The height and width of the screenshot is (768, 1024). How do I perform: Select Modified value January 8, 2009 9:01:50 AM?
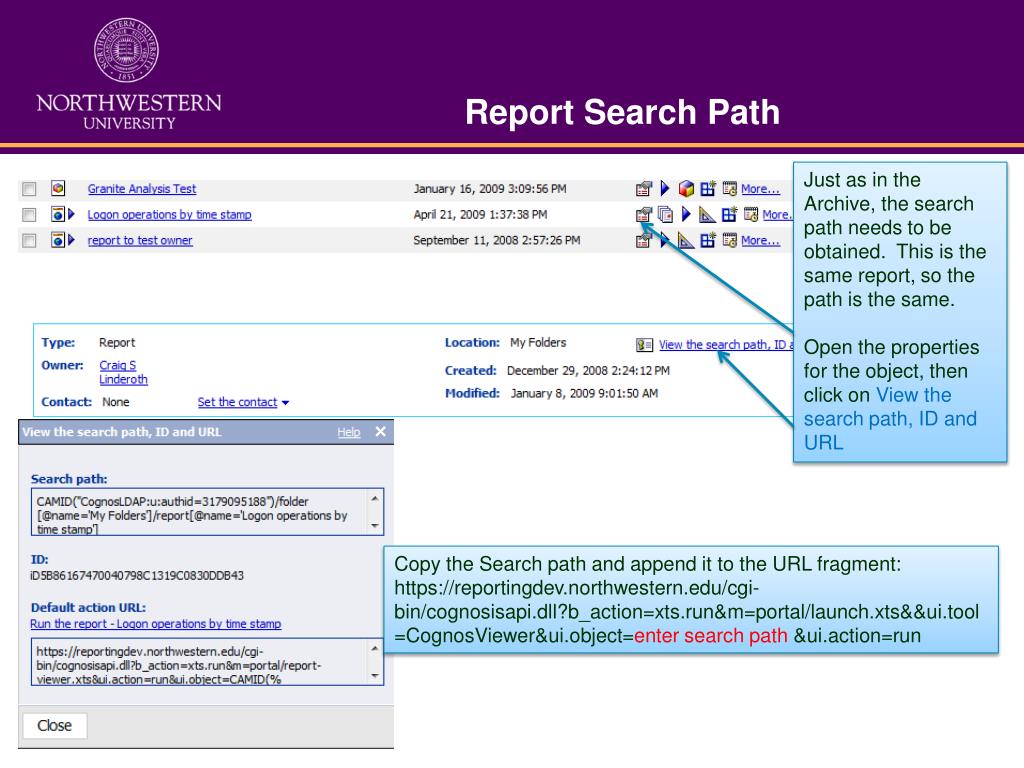click(584, 393)
